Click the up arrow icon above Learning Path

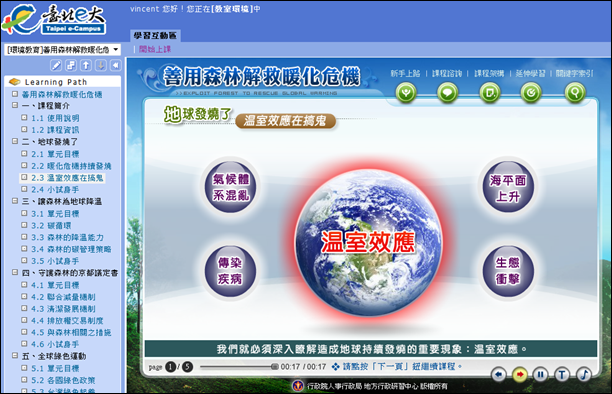coord(86,65)
